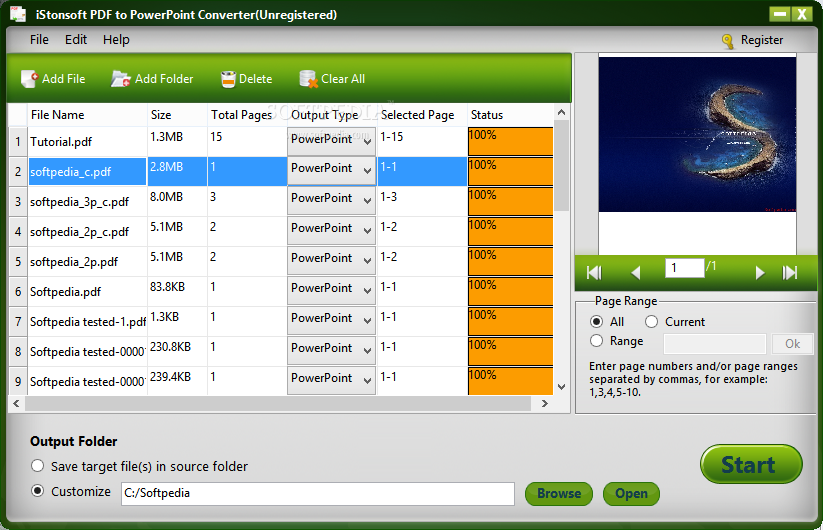
Task: Click the 100% progress bar for Softpedia.pdf
Action: pyautogui.click(x=510, y=291)
